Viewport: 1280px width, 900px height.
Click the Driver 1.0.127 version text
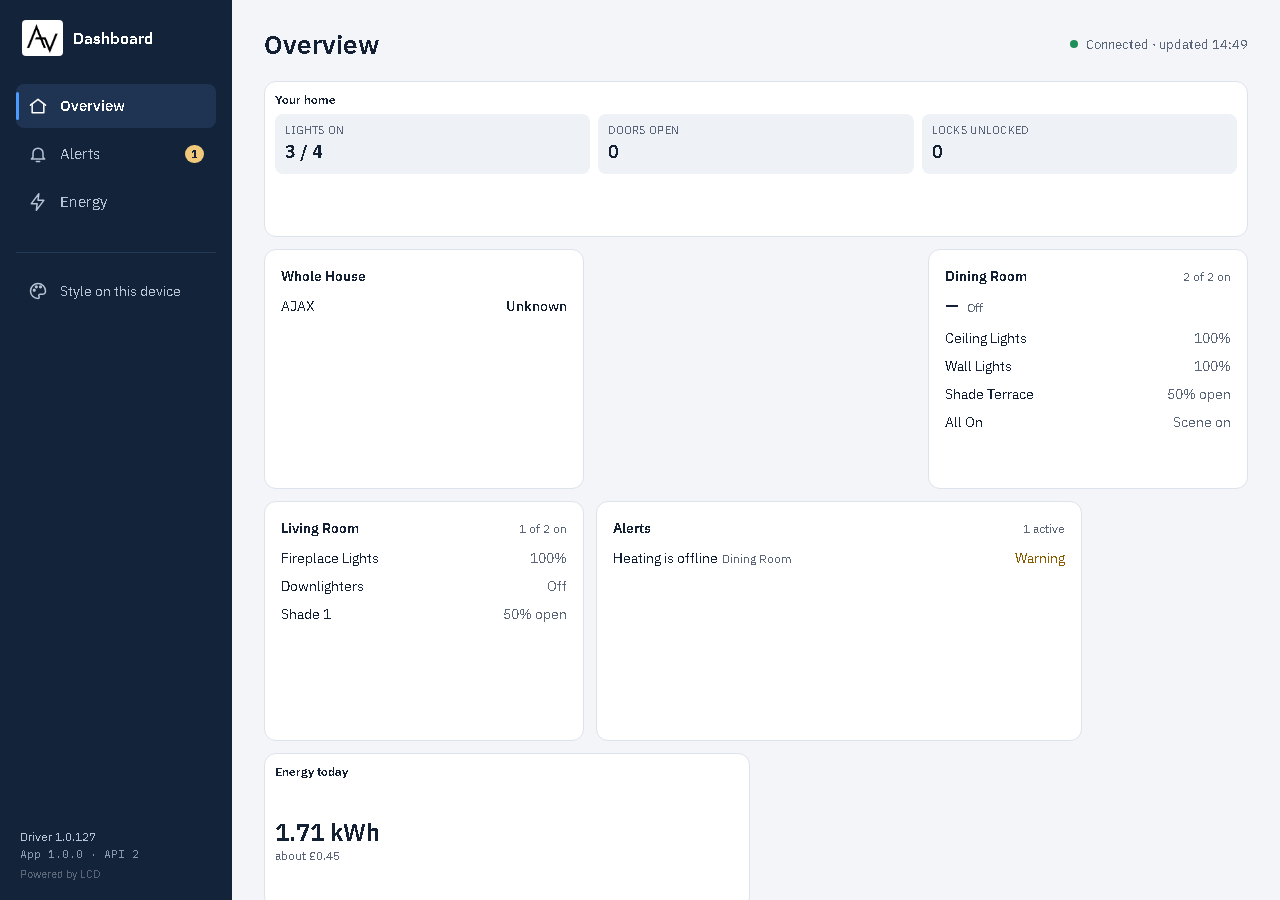tap(58, 837)
